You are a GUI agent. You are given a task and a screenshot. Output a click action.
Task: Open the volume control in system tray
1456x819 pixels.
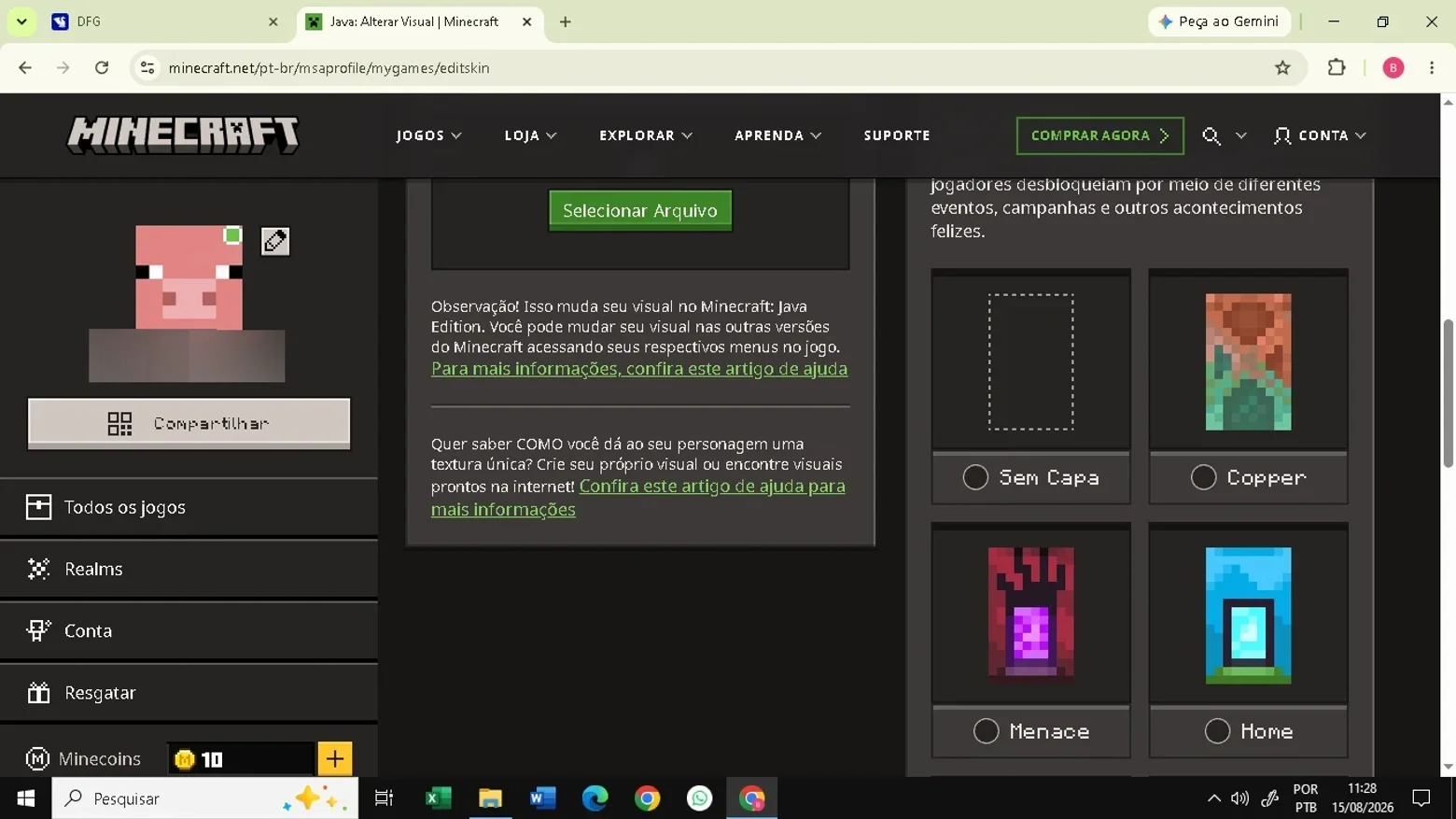click(x=1239, y=798)
